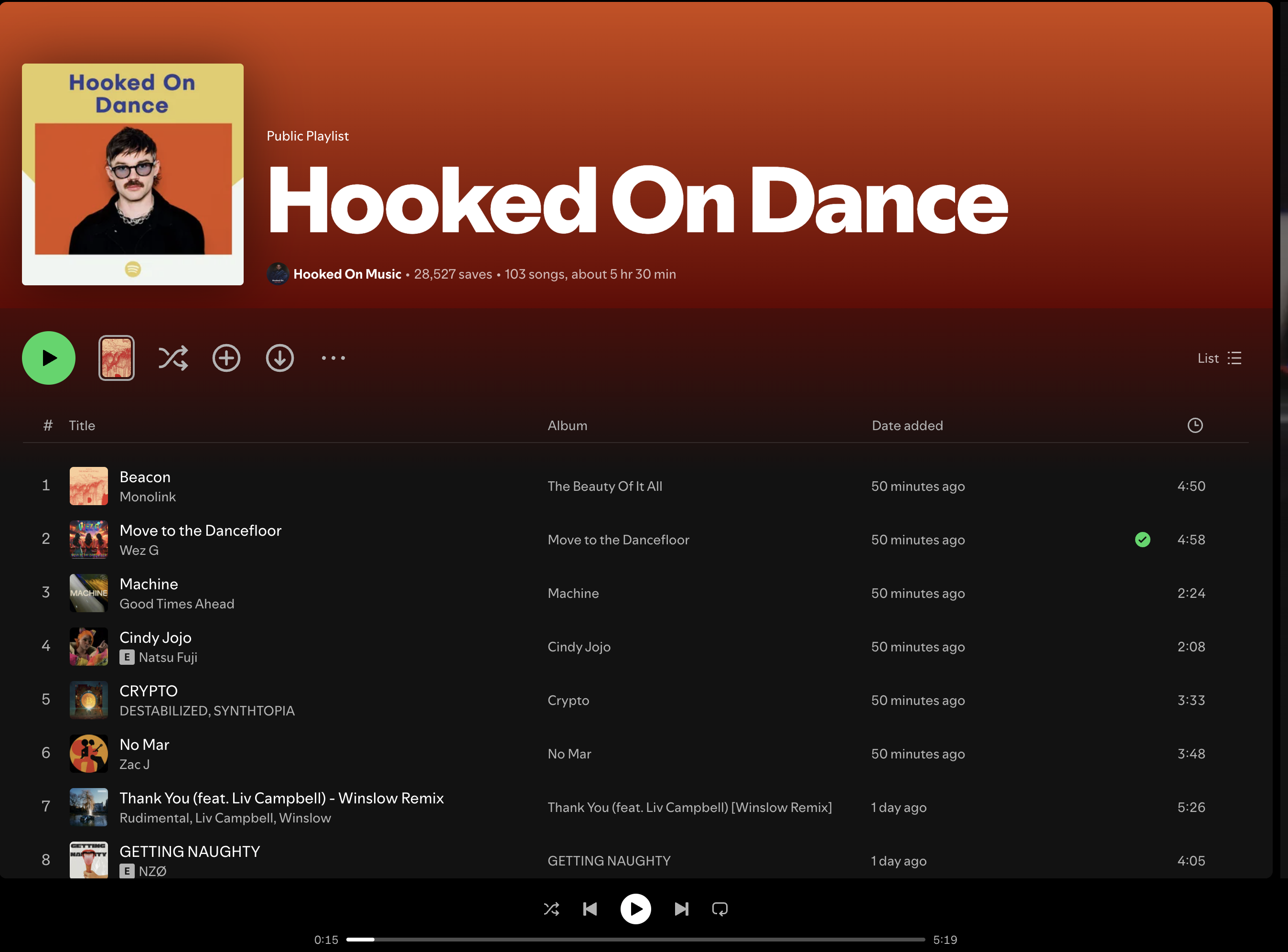Enable repeat in the player bar

[719, 909]
